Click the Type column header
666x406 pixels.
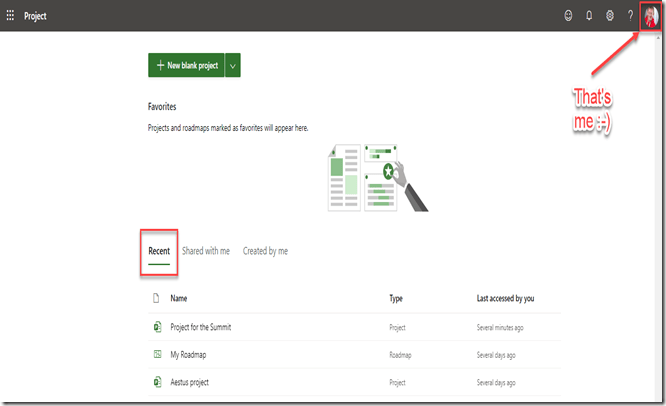[x=397, y=298]
